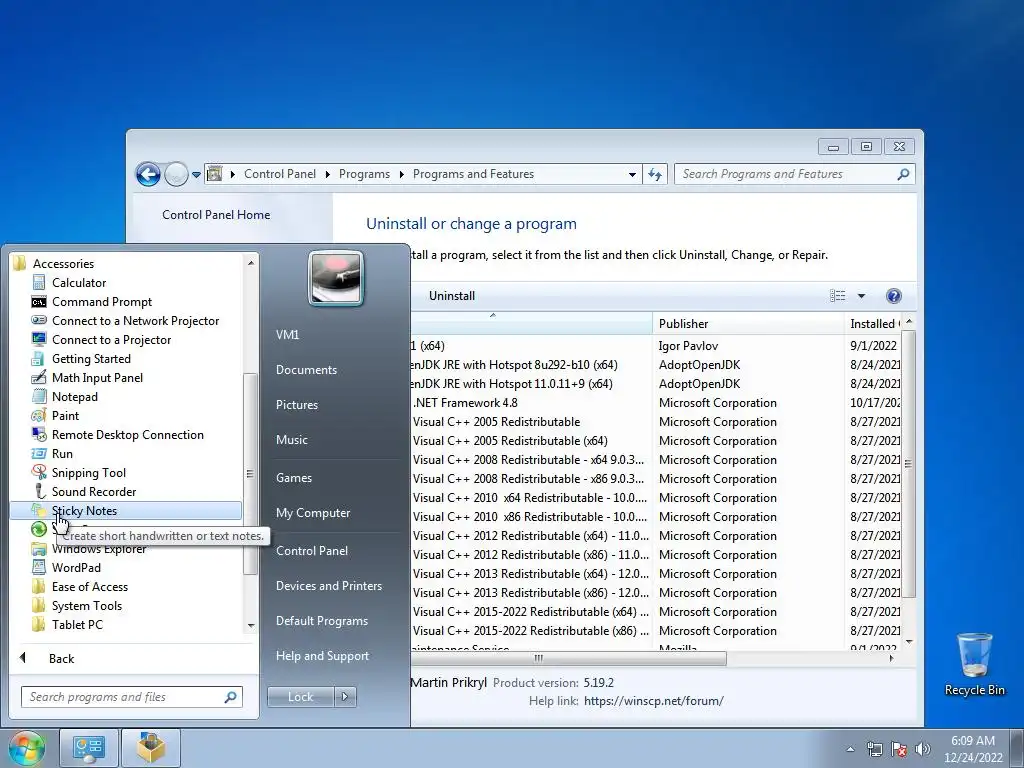1024x768 pixels.
Task: Open Sound Recorder
Action: [x=93, y=491]
